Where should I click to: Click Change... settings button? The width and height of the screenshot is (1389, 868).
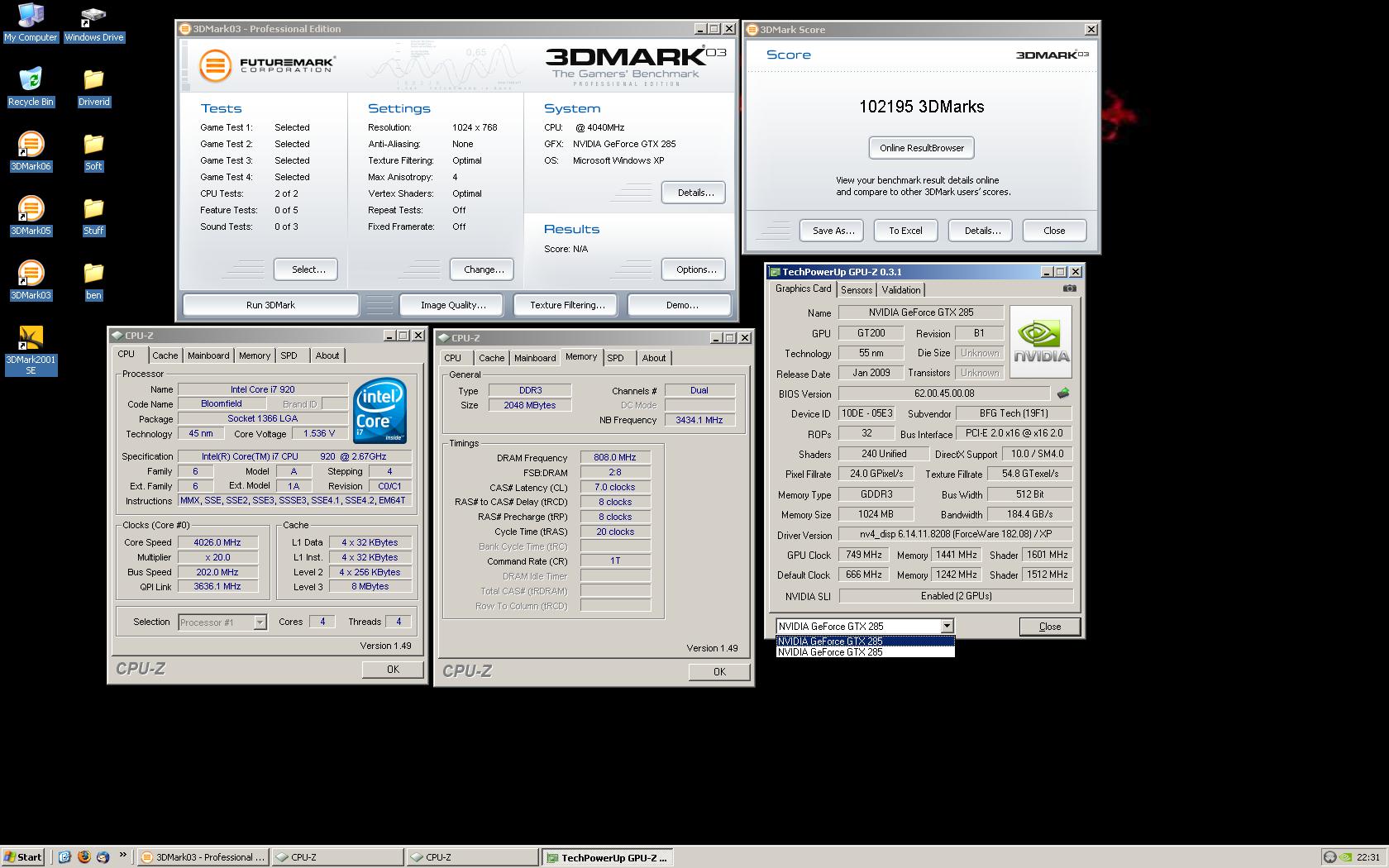[x=482, y=269]
